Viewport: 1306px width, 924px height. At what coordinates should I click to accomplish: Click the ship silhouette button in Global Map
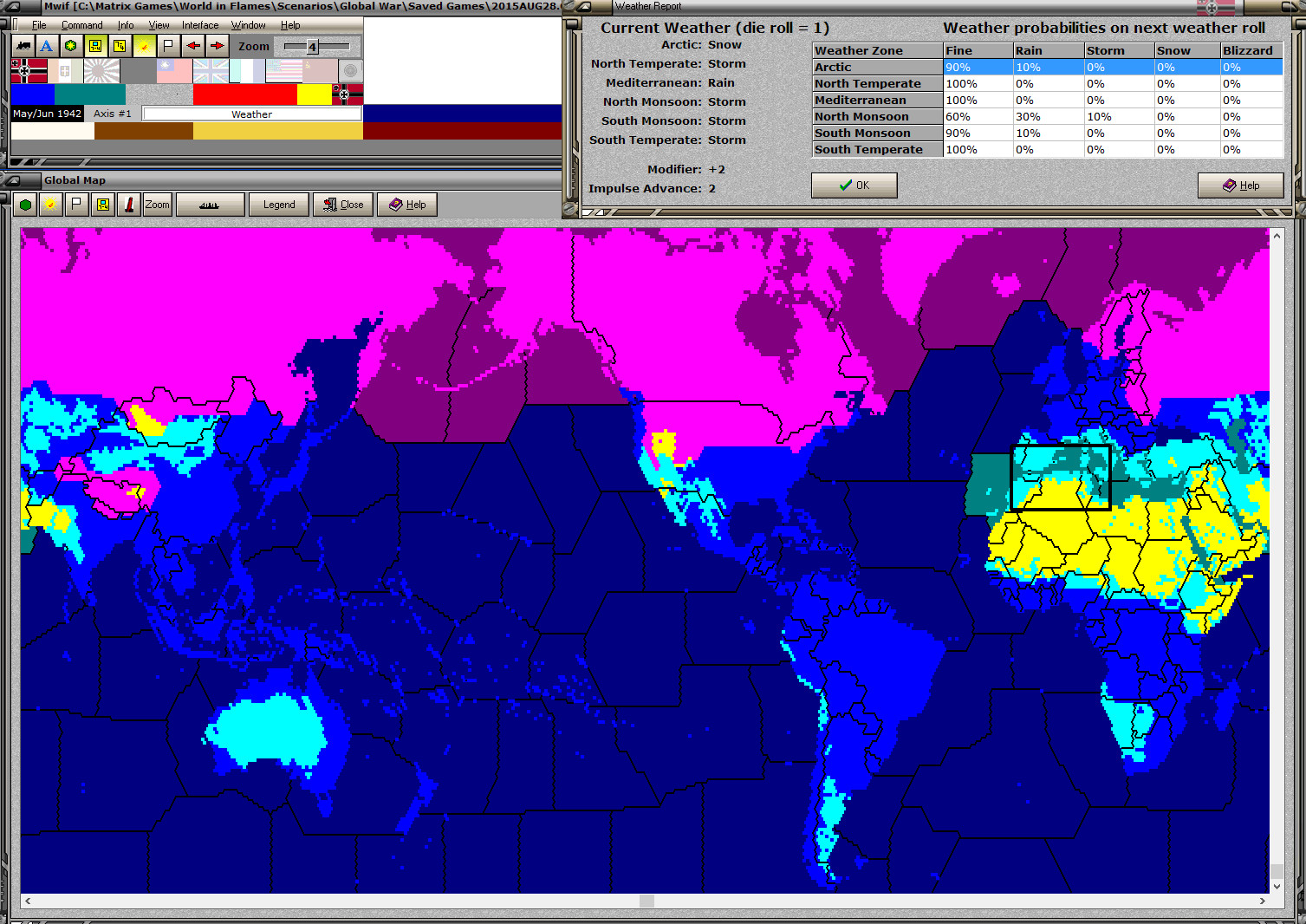(x=209, y=205)
